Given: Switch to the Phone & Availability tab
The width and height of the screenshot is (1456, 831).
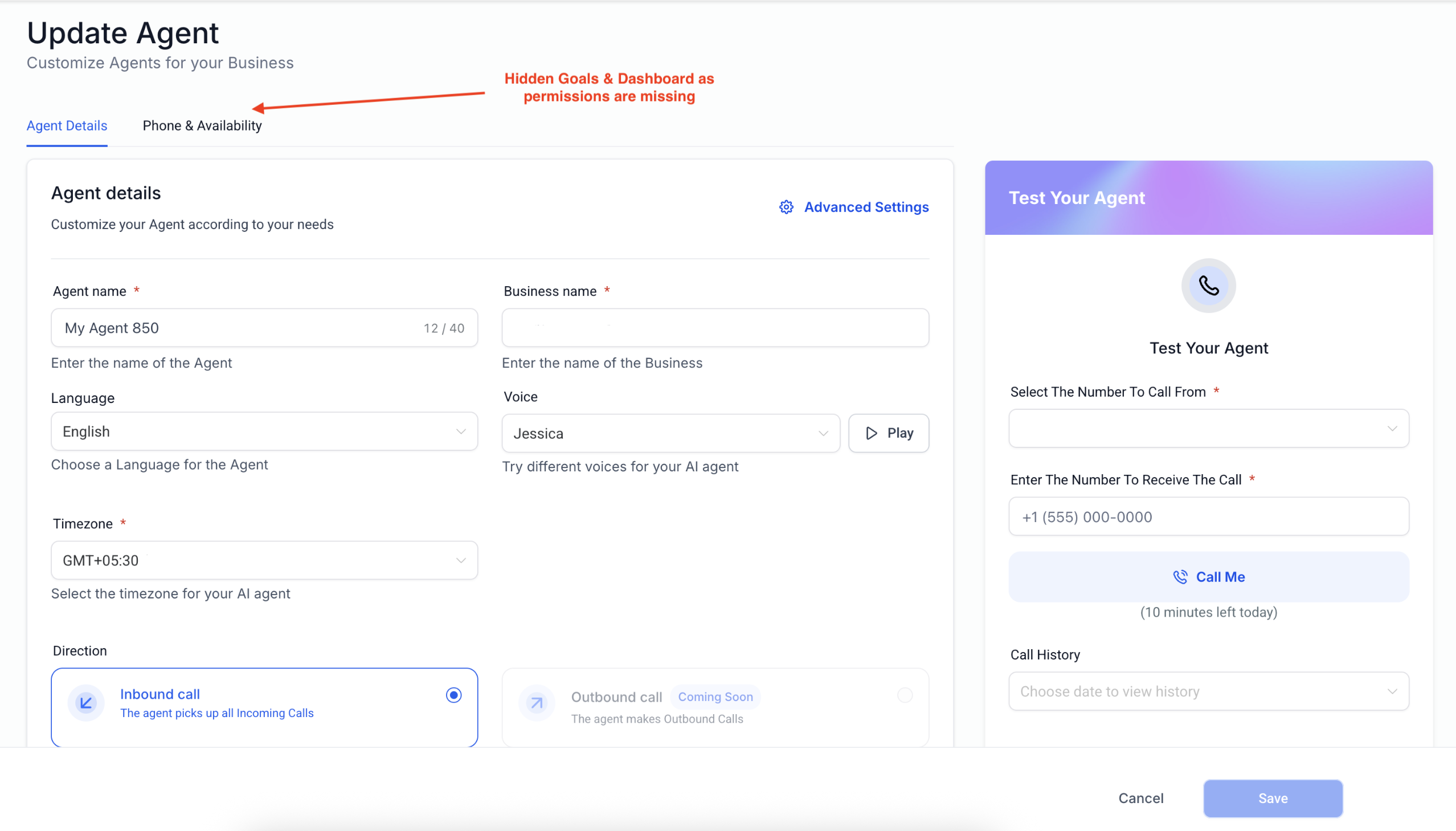Looking at the screenshot, I should [x=202, y=126].
